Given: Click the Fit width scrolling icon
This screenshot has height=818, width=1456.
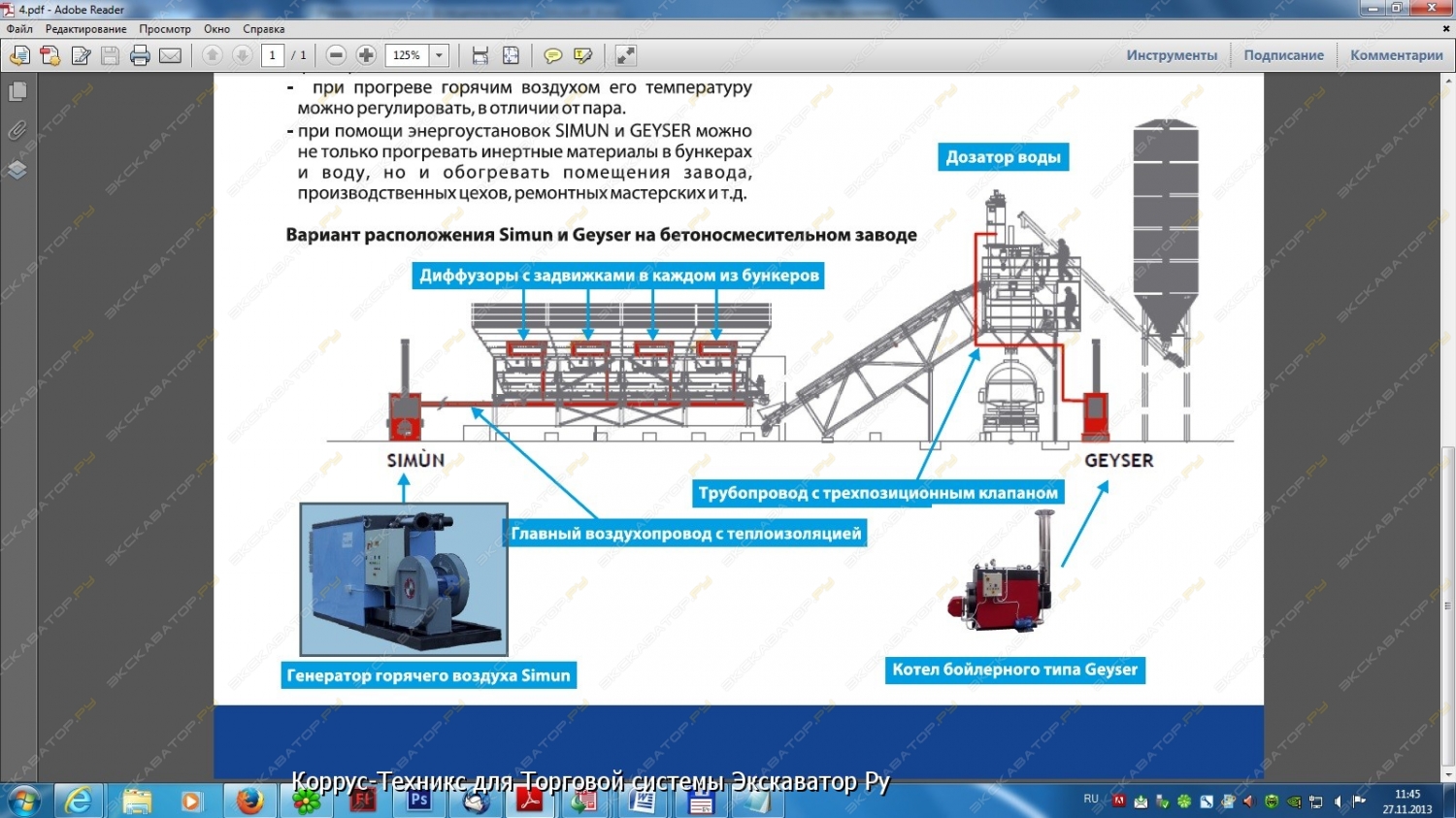Looking at the screenshot, I should coord(480,55).
